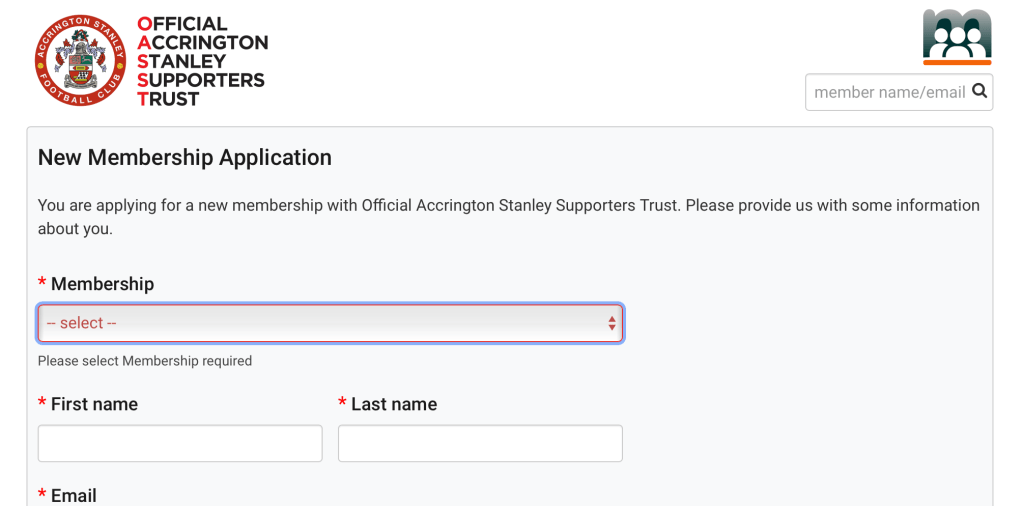This screenshot has width=1023, height=506.
Task: Click the New Membership Application heading
Action: point(185,157)
